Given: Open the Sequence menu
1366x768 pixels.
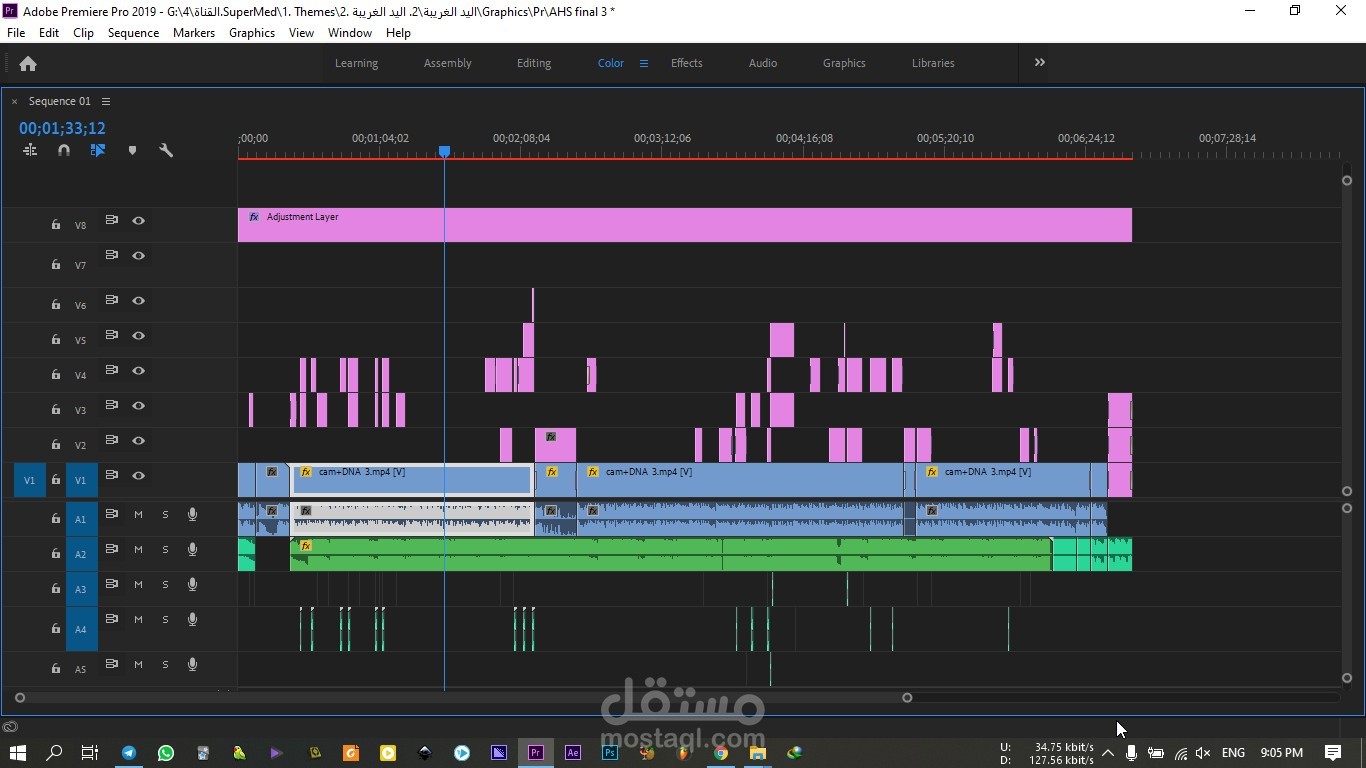Looking at the screenshot, I should [133, 33].
